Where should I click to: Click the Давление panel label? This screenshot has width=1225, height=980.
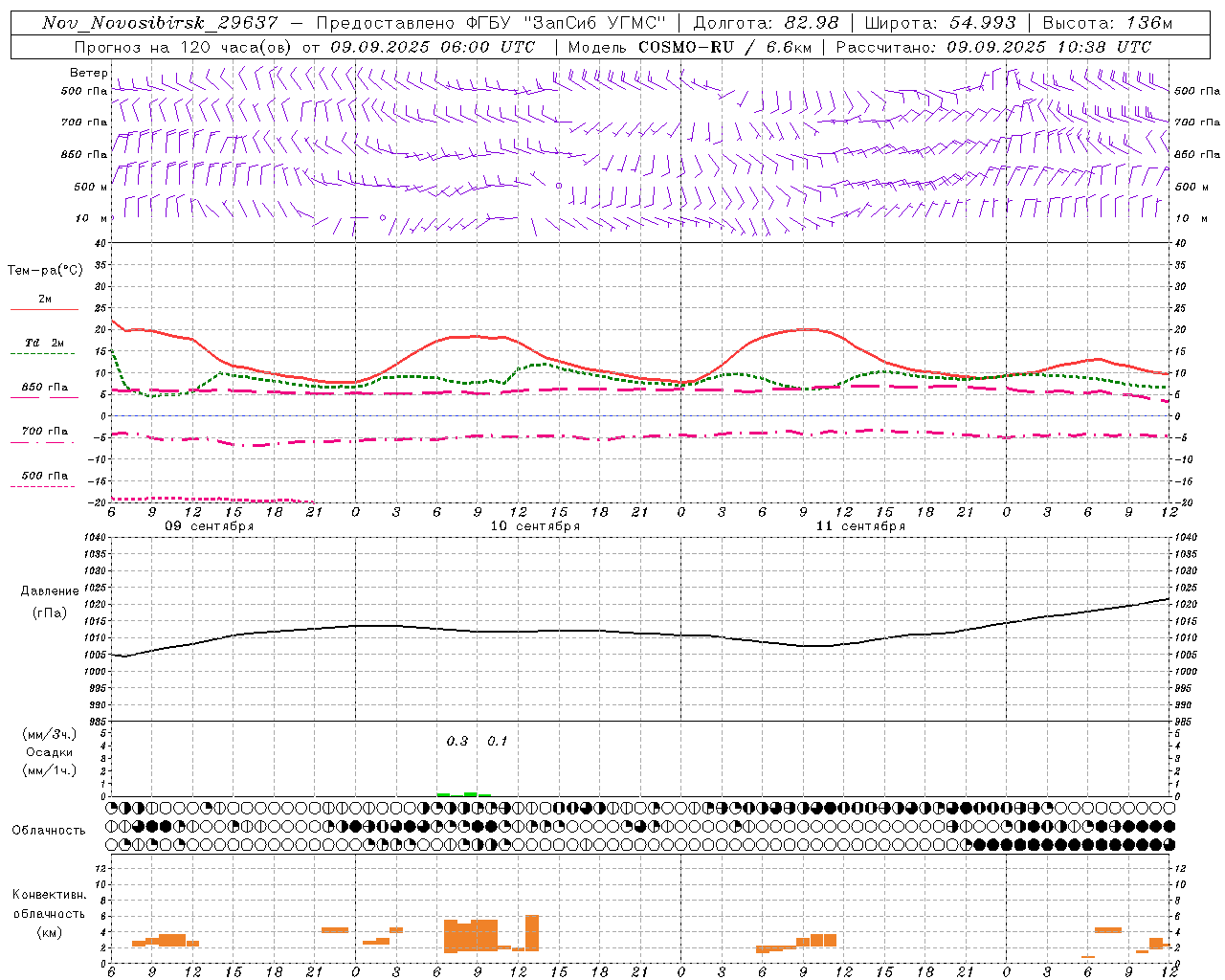(50, 591)
